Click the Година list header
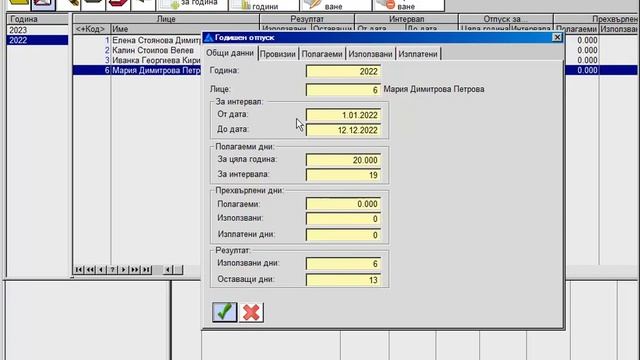 [x=38, y=19]
